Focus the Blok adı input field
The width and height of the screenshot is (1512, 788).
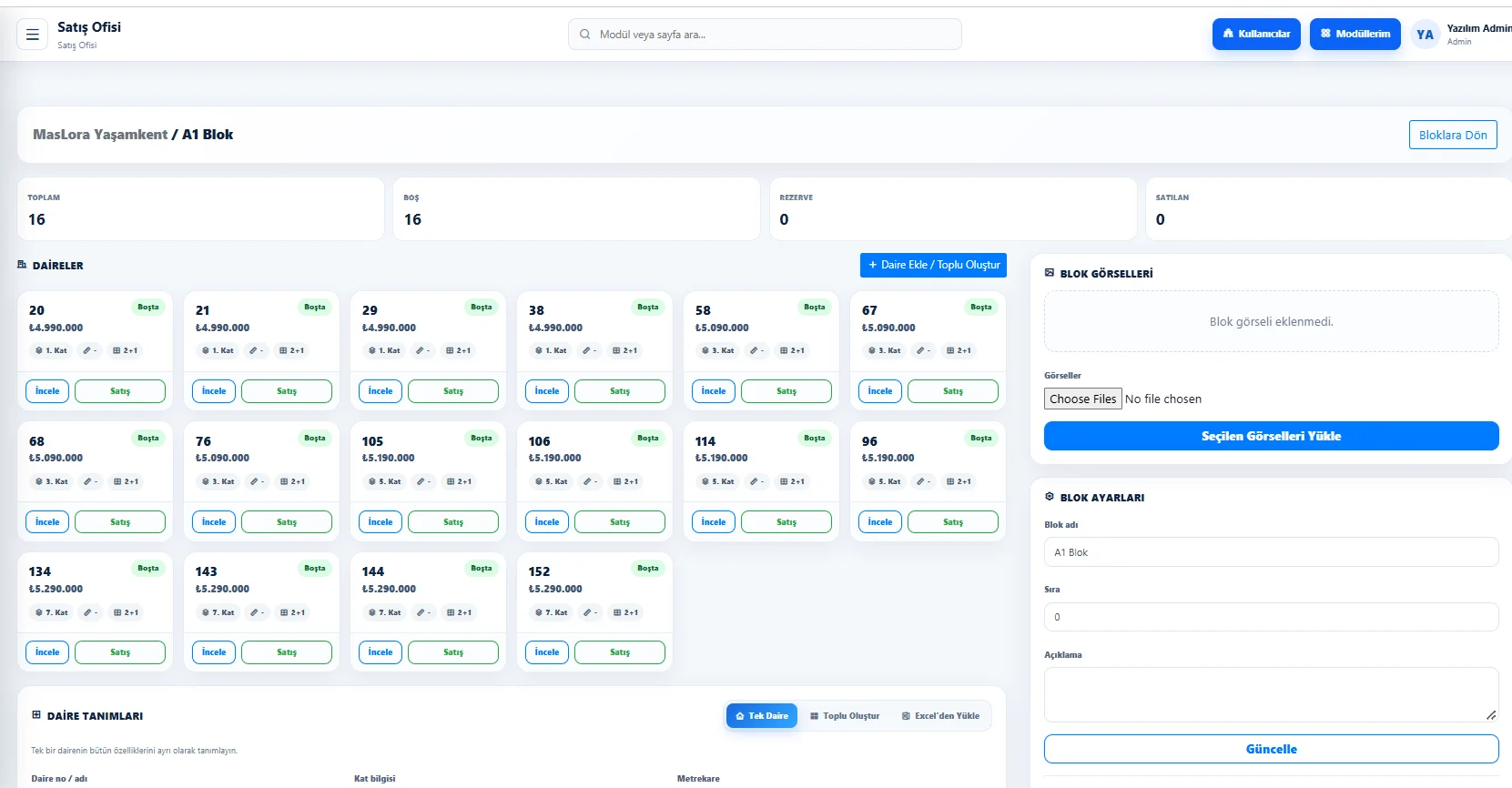(x=1271, y=552)
